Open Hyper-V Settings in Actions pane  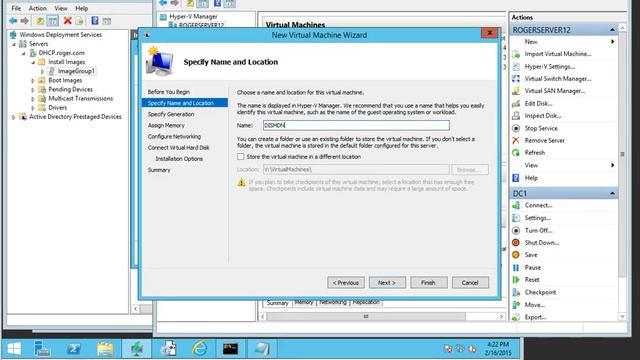tap(549, 66)
